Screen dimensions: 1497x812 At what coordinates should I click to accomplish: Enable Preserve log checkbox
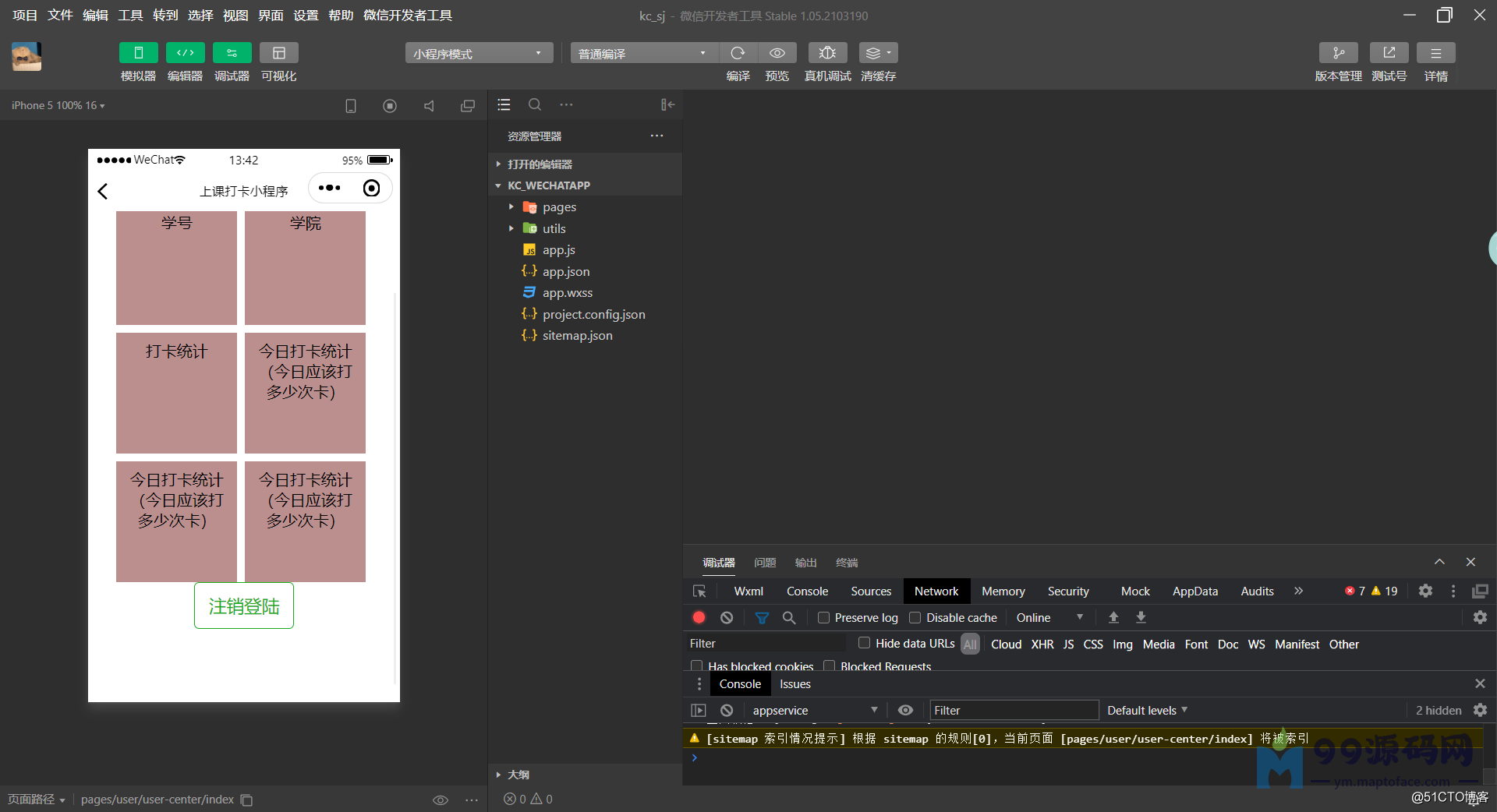(823, 617)
